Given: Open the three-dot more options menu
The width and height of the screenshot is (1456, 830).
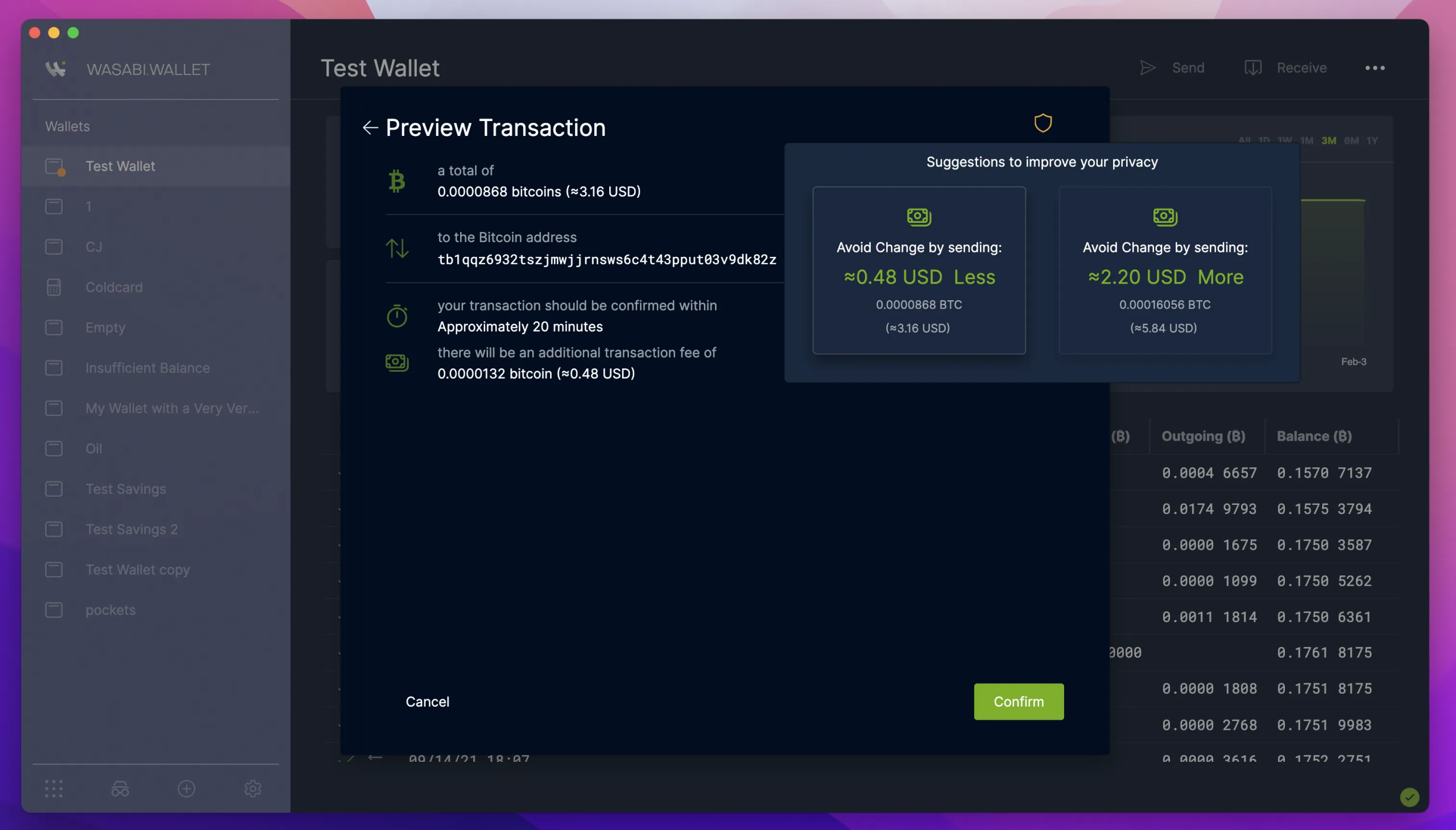Looking at the screenshot, I should pyautogui.click(x=1375, y=68).
